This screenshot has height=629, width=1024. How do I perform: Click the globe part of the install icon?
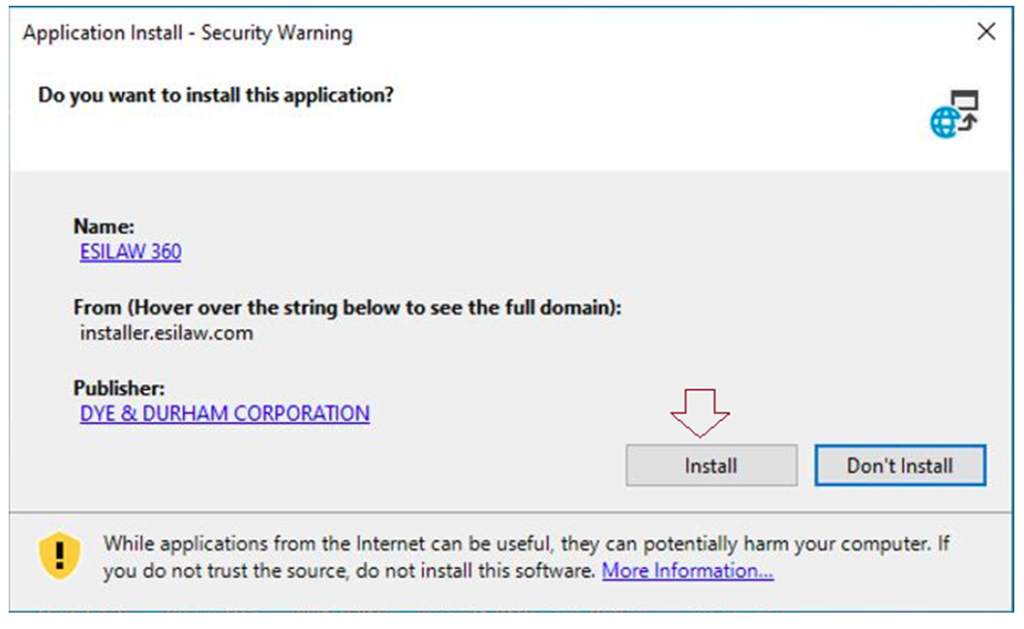pos(944,123)
